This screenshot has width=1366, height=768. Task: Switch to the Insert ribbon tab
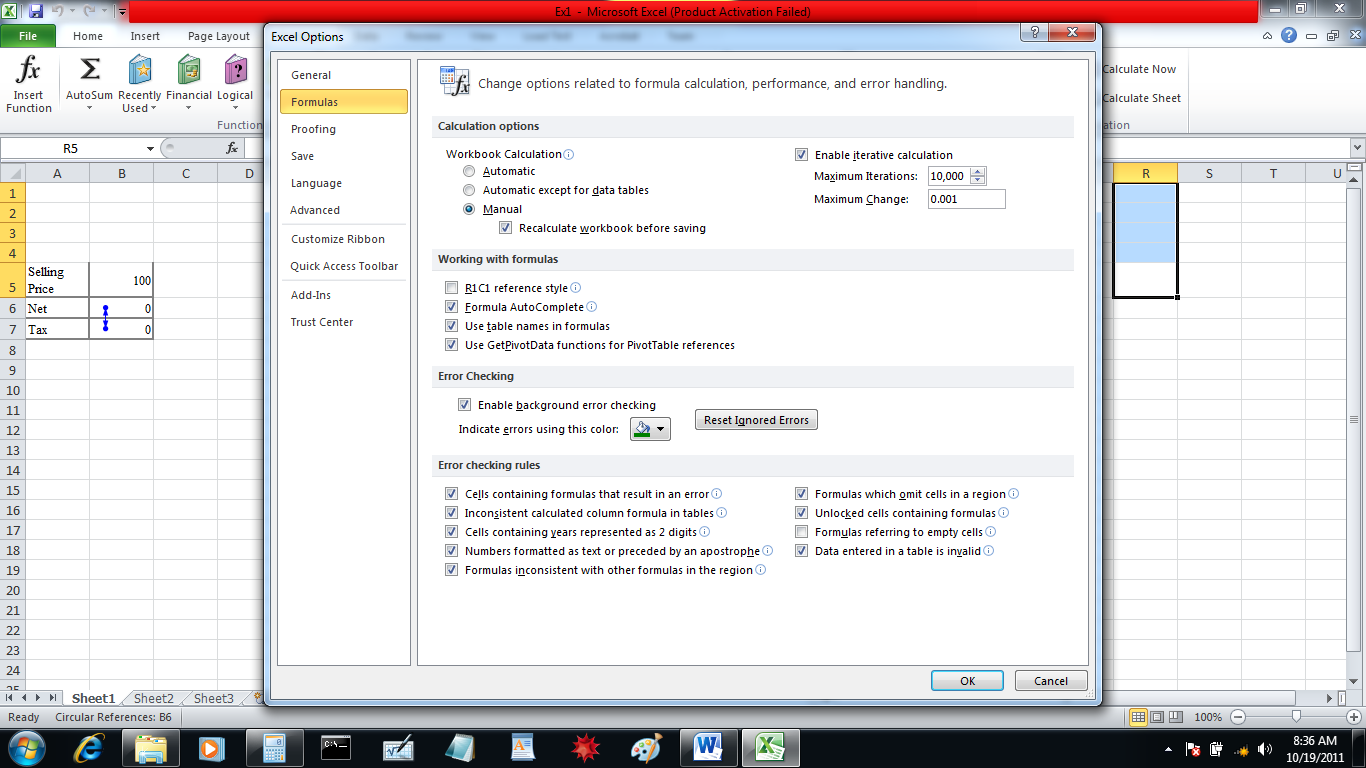(145, 36)
